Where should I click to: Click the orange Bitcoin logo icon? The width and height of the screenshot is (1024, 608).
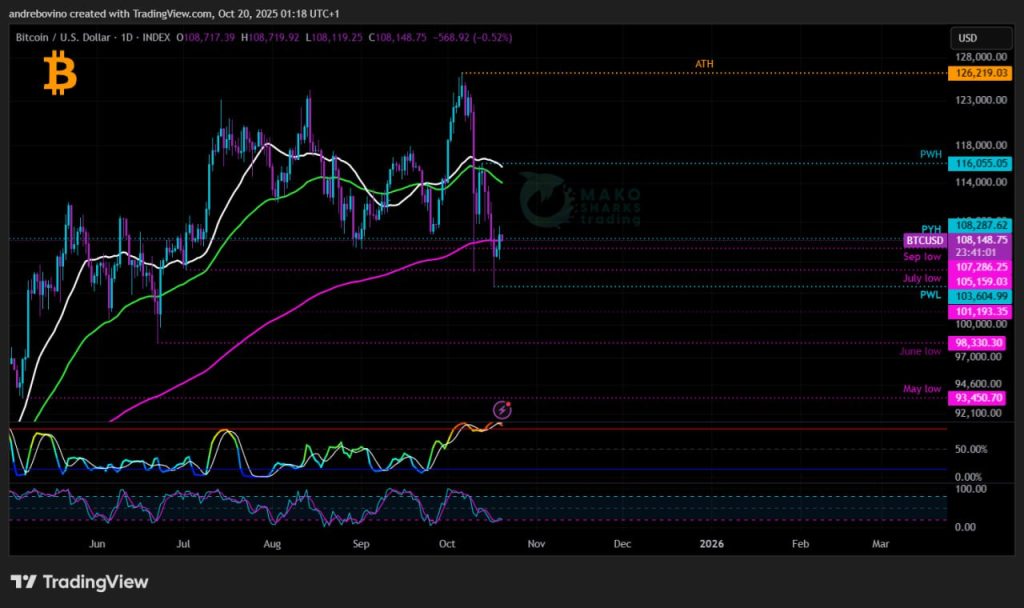pos(59,75)
